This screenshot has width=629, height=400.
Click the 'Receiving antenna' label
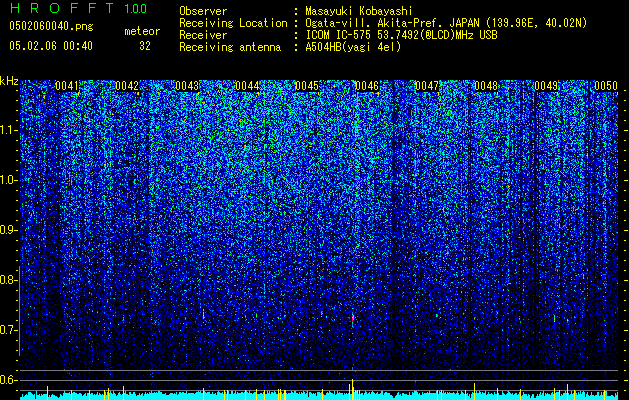pos(230,47)
